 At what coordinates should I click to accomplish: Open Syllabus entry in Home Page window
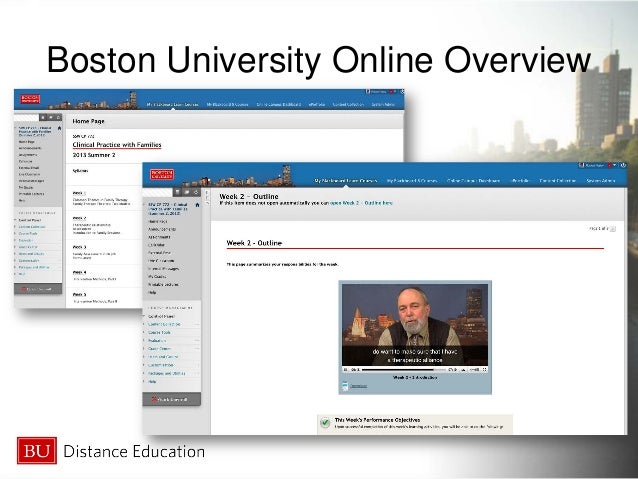[x=80, y=171]
